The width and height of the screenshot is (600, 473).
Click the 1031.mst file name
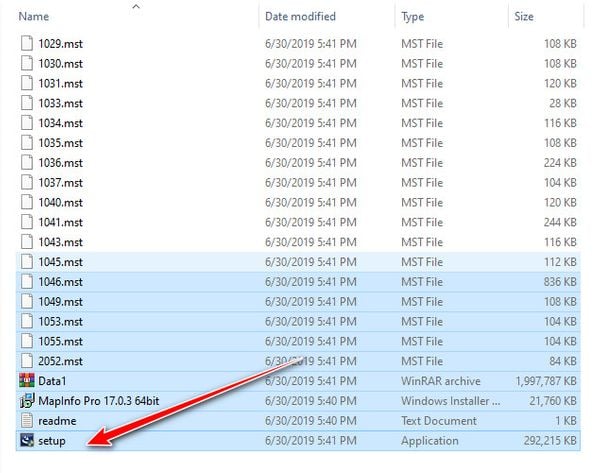point(60,83)
